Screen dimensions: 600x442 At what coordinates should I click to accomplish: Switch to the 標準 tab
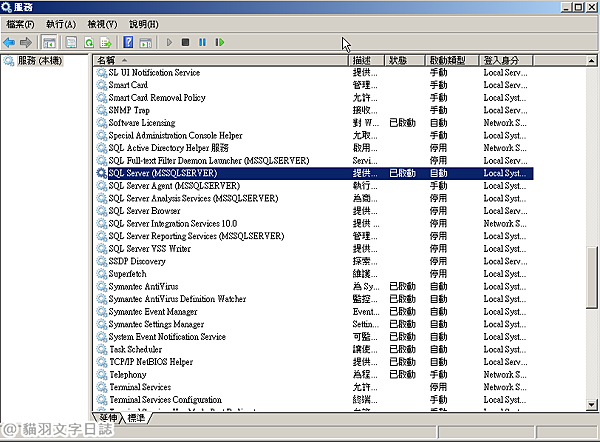tap(137, 417)
